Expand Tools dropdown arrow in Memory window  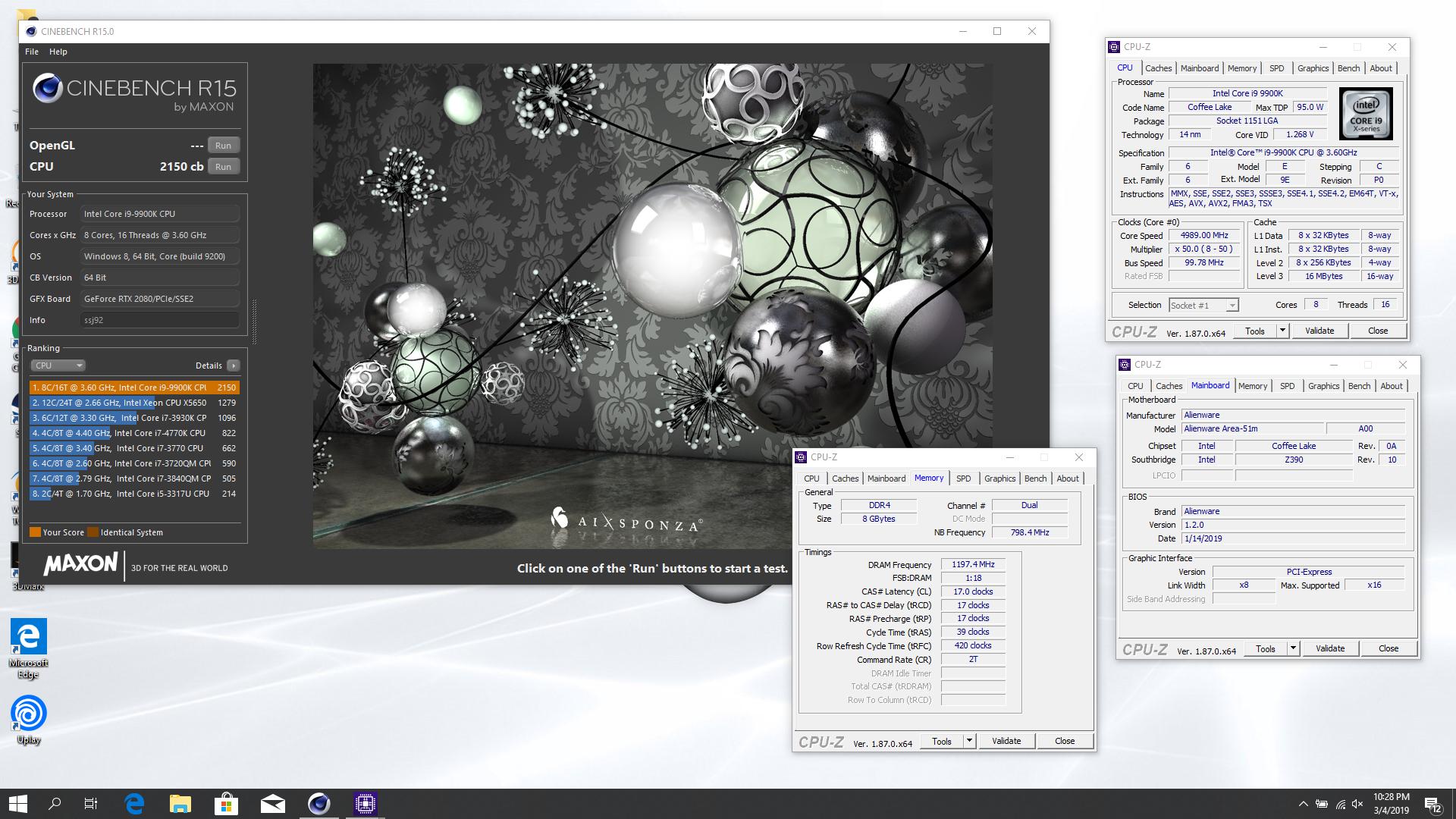coord(968,741)
